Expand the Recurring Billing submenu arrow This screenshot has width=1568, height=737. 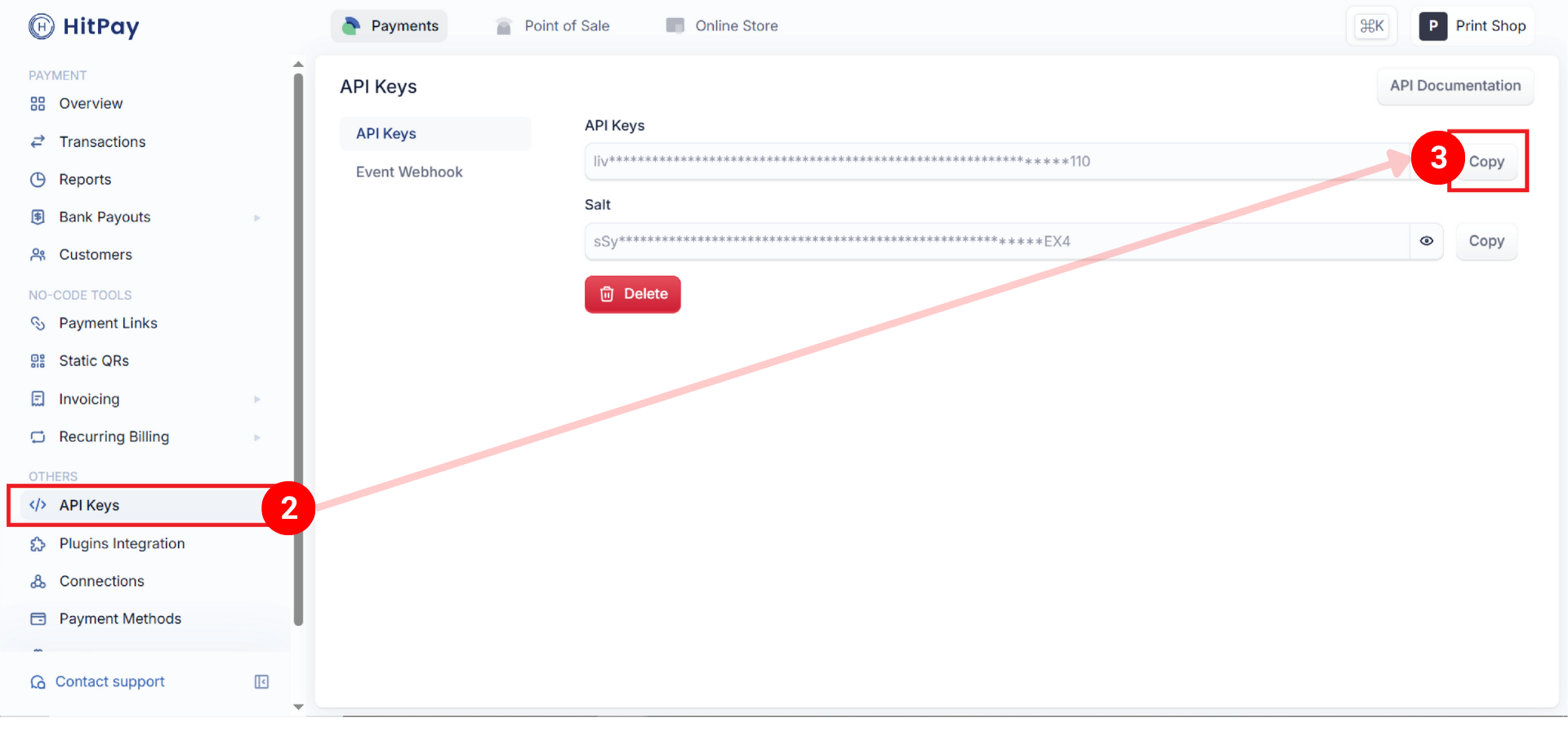tap(256, 438)
